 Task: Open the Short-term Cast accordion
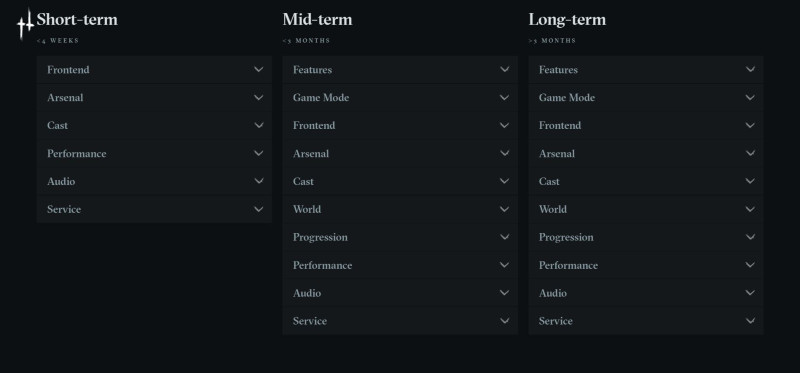tap(154, 126)
